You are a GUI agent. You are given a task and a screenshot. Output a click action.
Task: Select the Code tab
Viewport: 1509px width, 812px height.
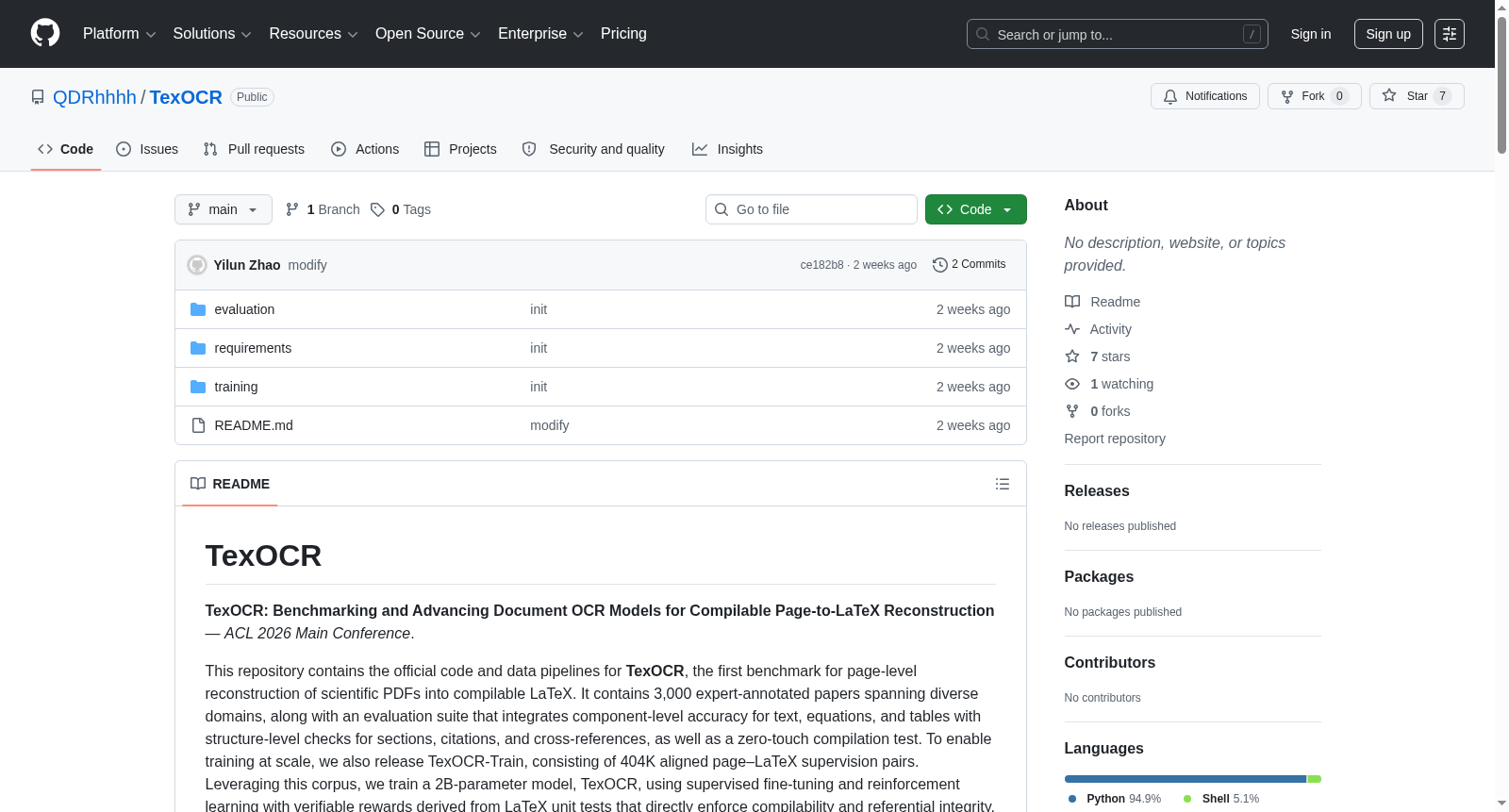(66, 149)
